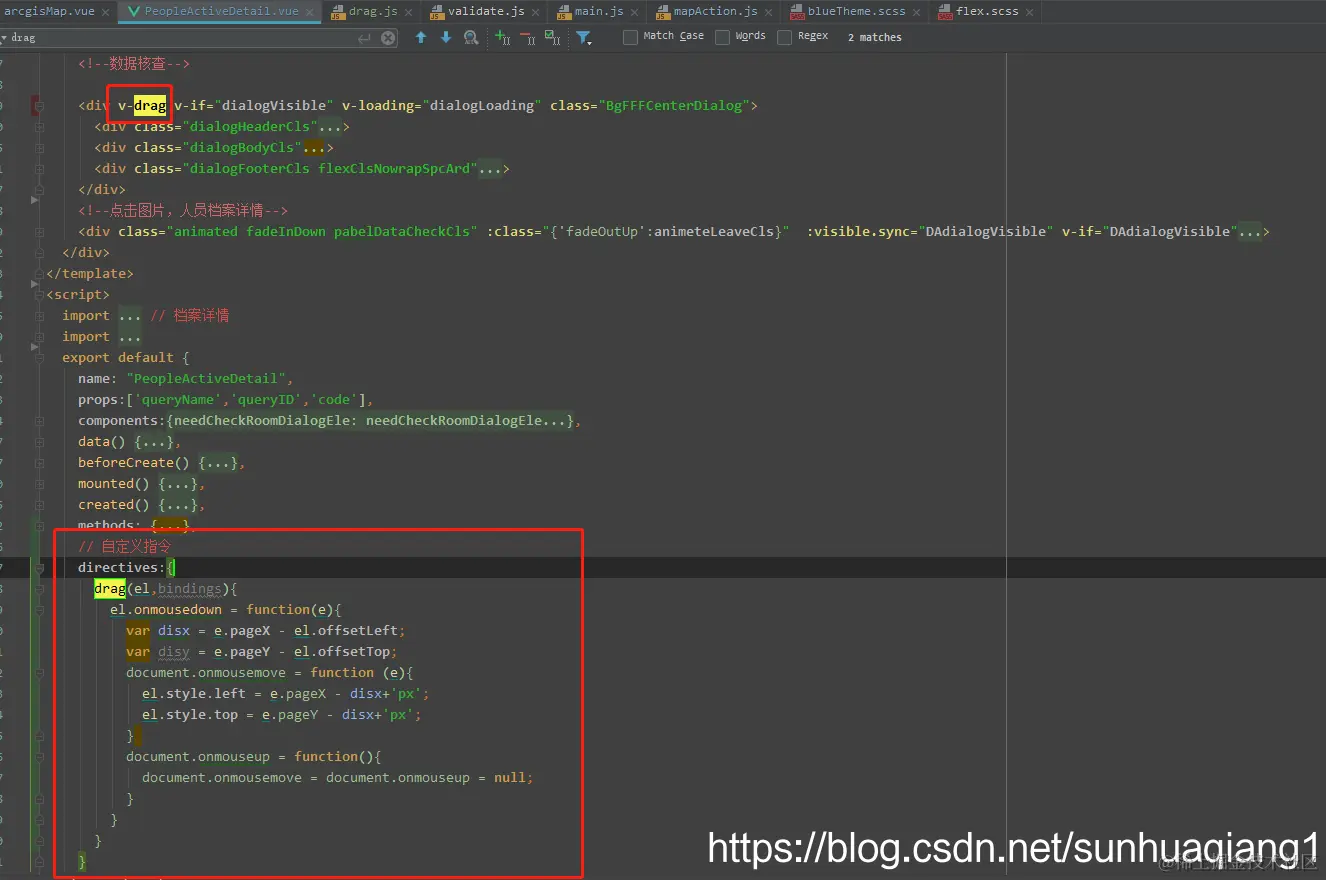This screenshot has height=880, width=1326.
Task: Click the highlighted drag directive function name
Action: [x=110, y=588]
